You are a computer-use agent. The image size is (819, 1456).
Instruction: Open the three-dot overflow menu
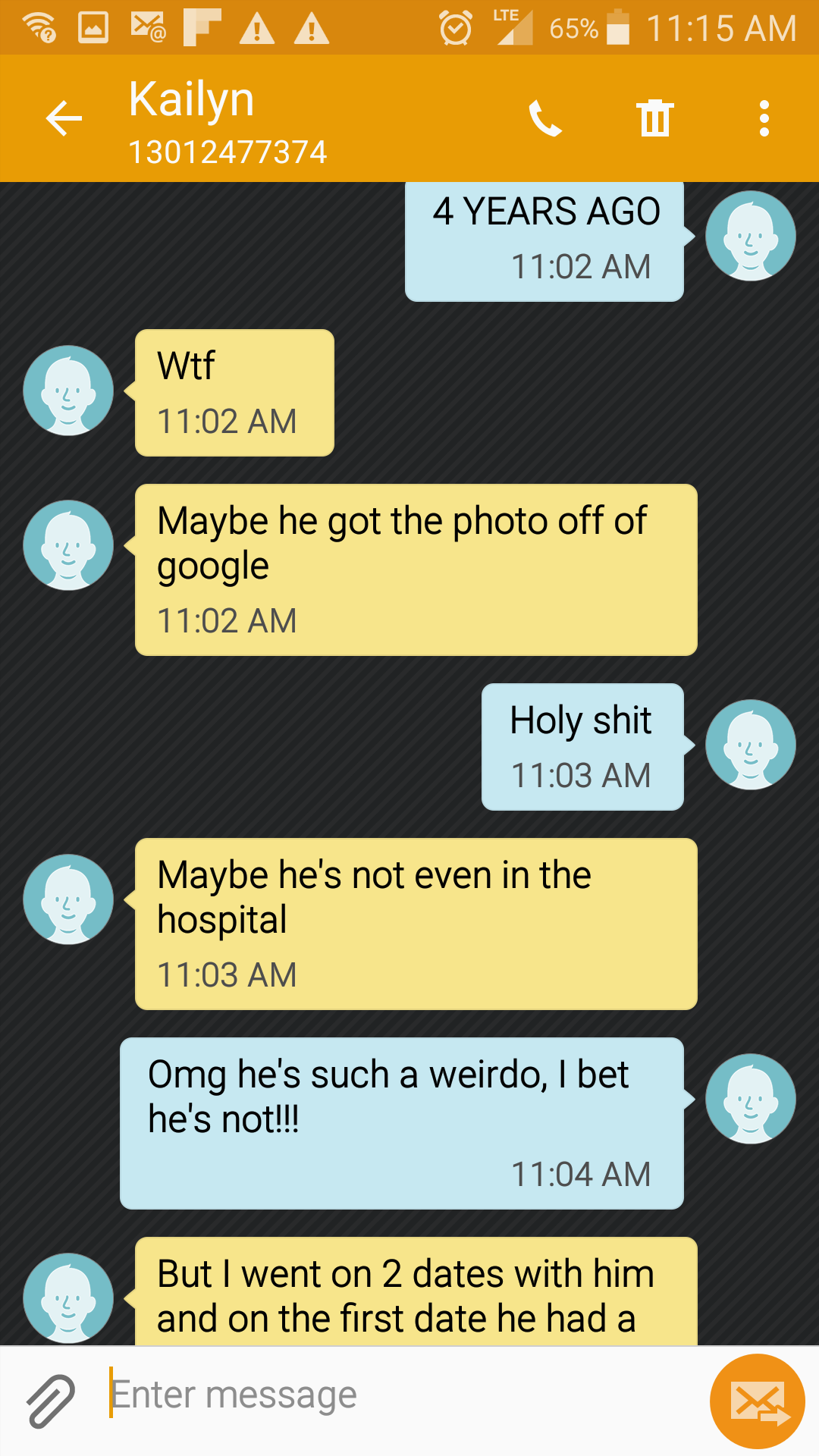[x=764, y=118]
